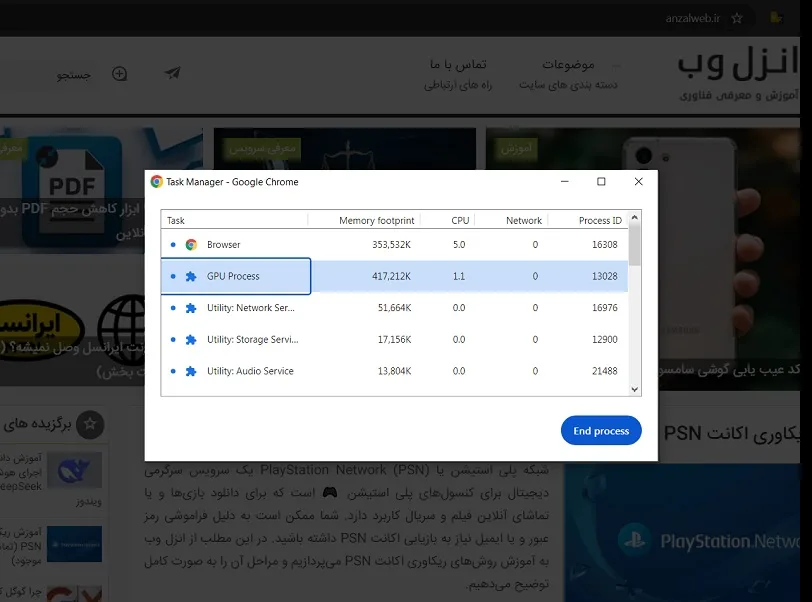The width and height of the screenshot is (812, 602).
Task: Click CPU value 5.0 in Browser row
Action: coord(459,245)
